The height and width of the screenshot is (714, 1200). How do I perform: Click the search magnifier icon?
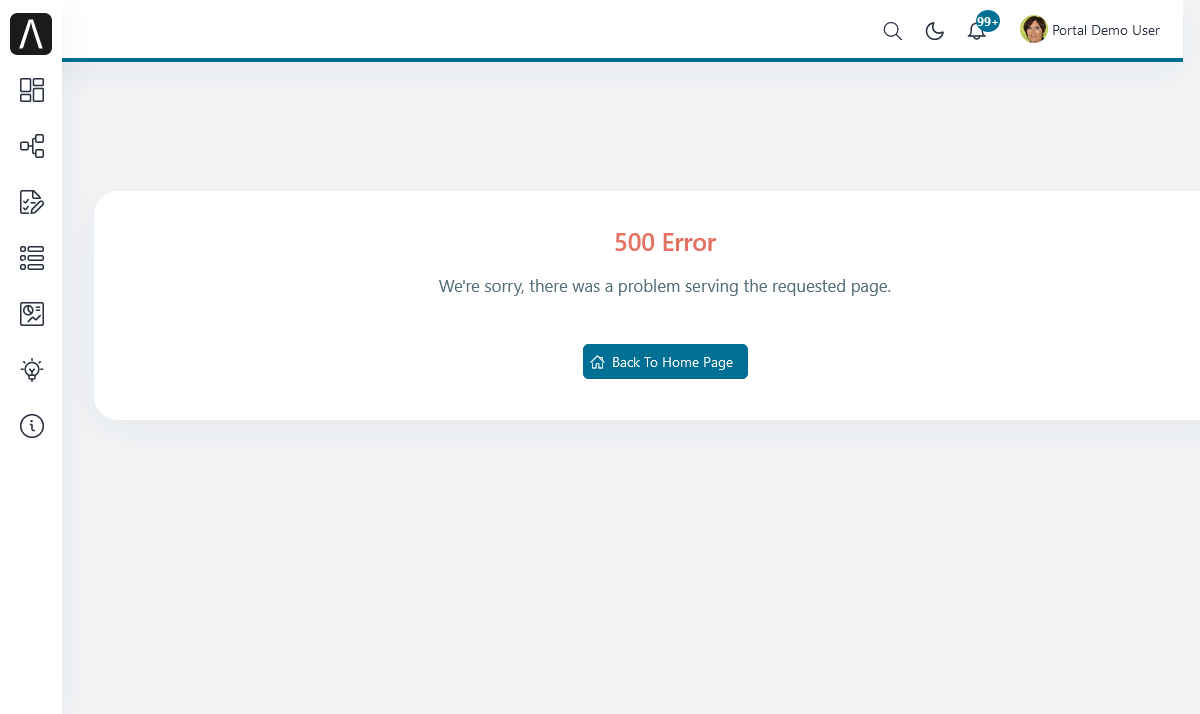tap(892, 31)
